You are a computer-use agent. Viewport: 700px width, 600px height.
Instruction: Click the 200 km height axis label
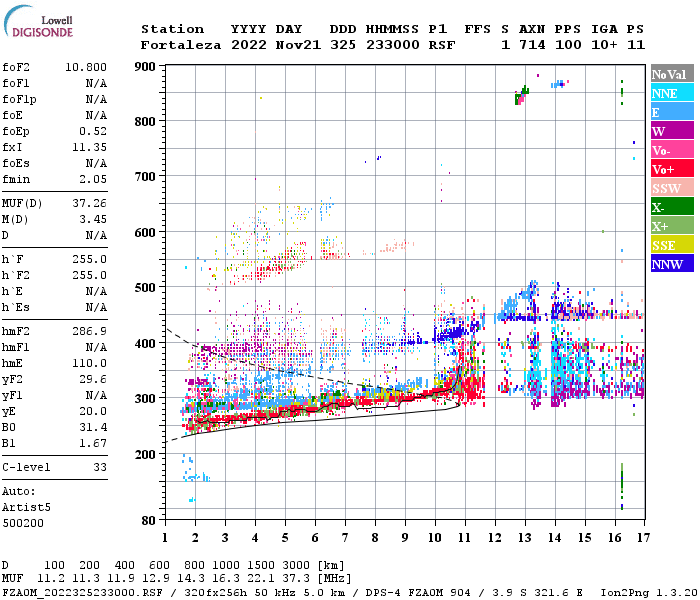tap(145, 454)
